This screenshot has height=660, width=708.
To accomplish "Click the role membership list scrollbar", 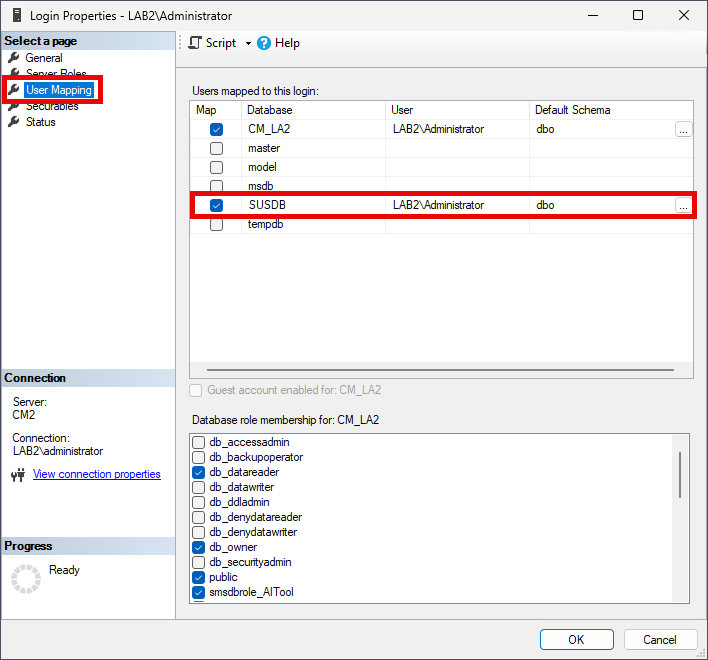I will pos(680,474).
